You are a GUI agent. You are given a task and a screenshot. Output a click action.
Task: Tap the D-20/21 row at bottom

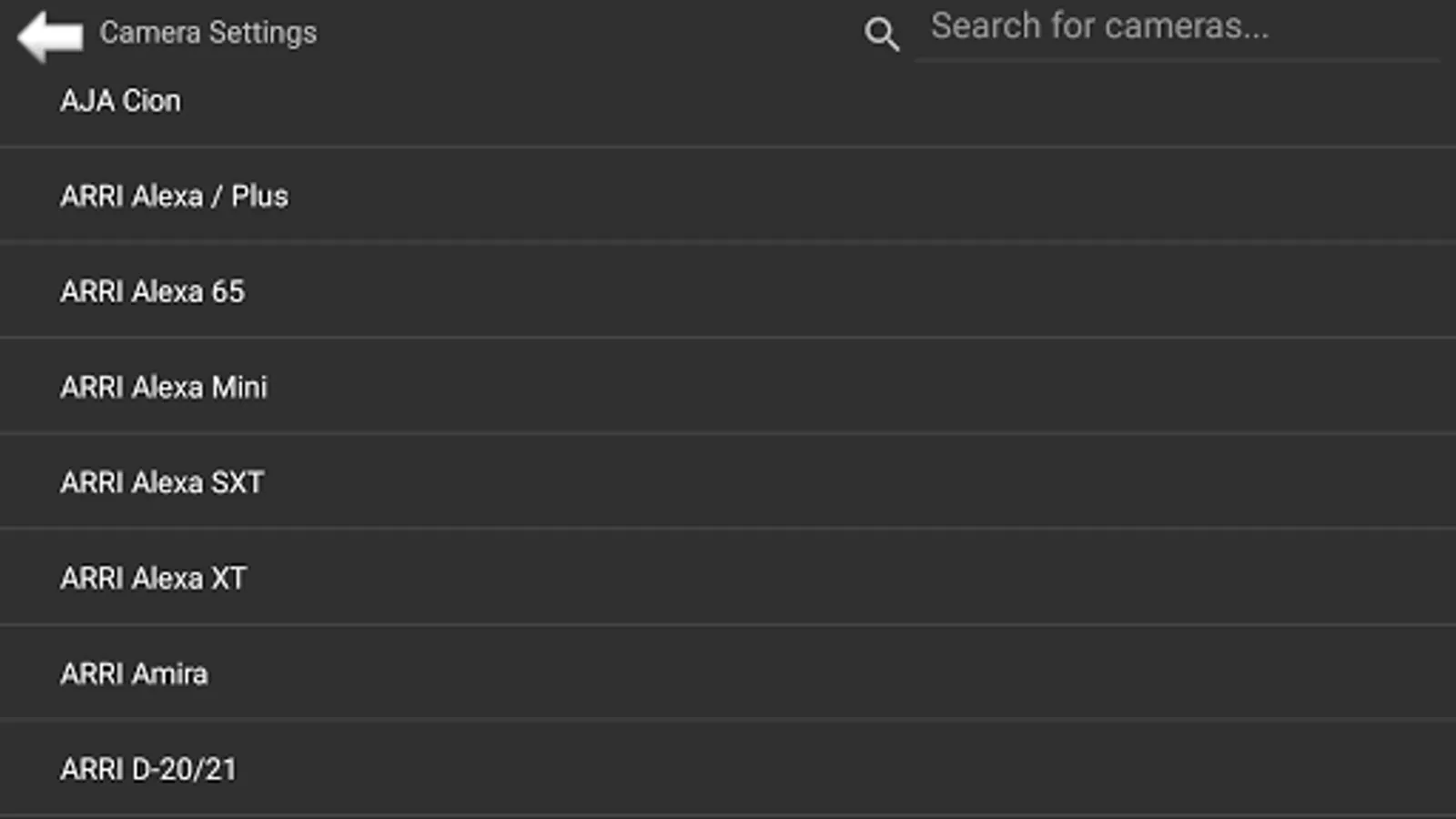pos(728,768)
